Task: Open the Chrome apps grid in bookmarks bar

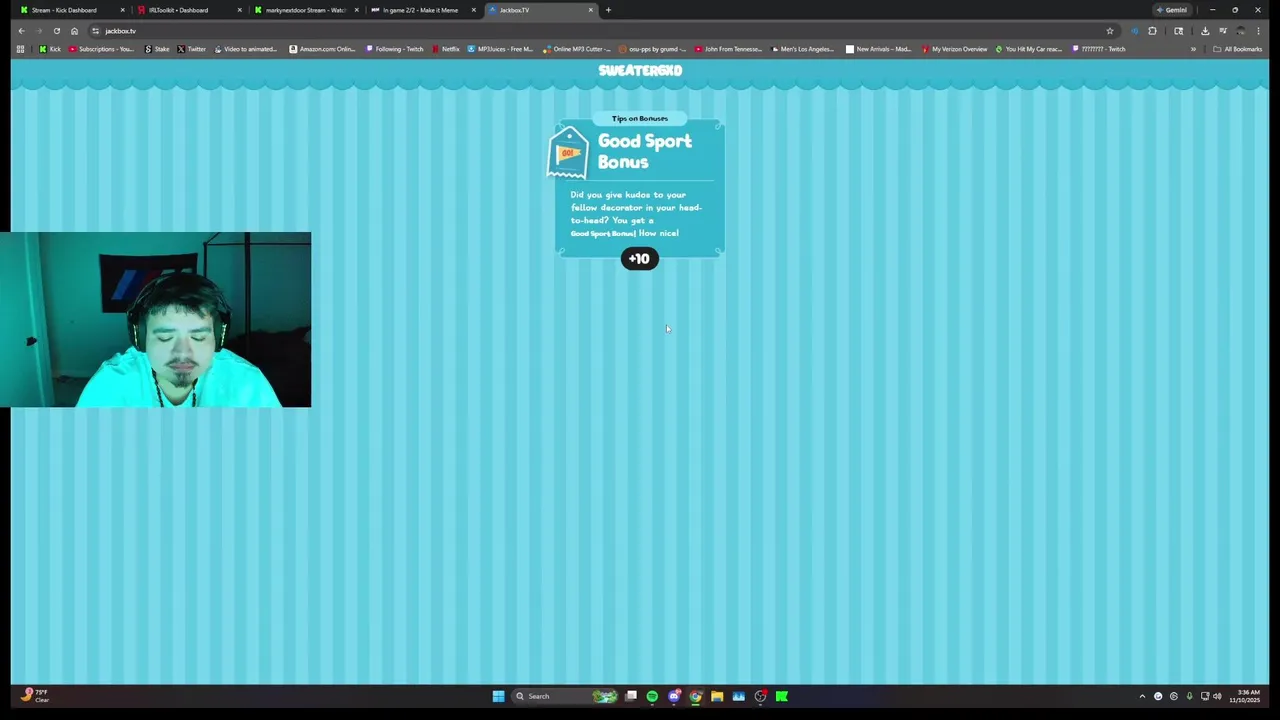Action: pyautogui.click(x=20, y=49)
